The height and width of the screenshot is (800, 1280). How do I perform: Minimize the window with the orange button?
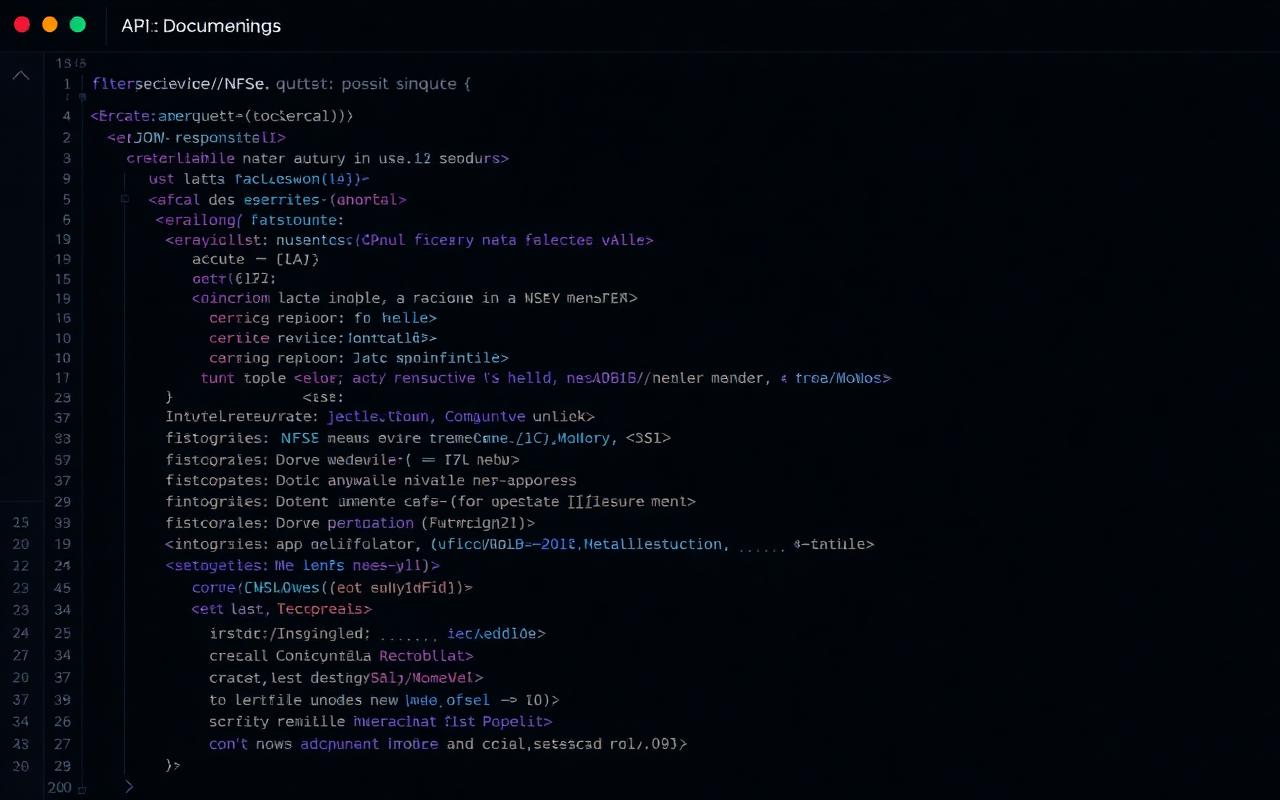[50, 25]
